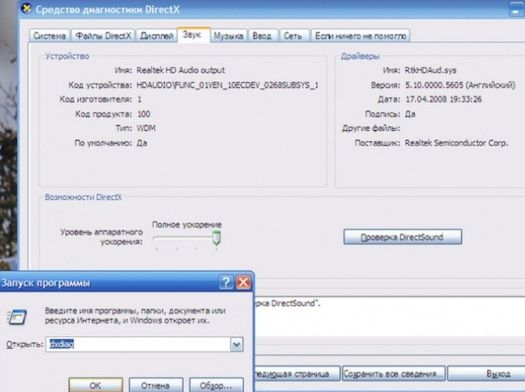Close the Запуск программы dialog
525x392 pixels.
243,282
